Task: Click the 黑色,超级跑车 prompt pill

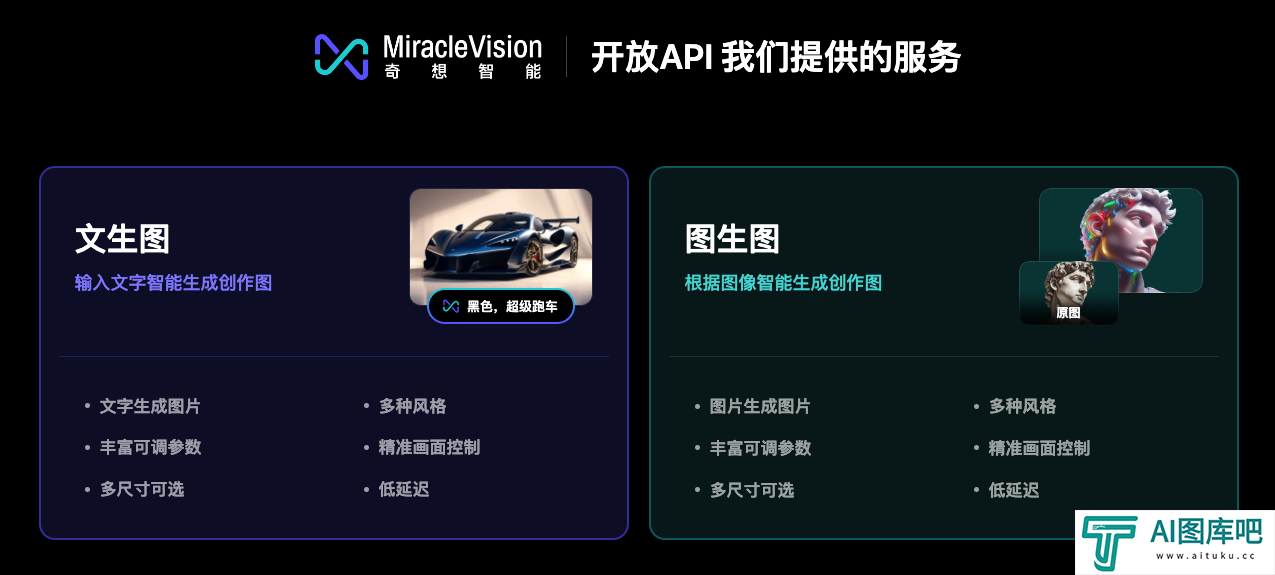Action: coord(501,306)
